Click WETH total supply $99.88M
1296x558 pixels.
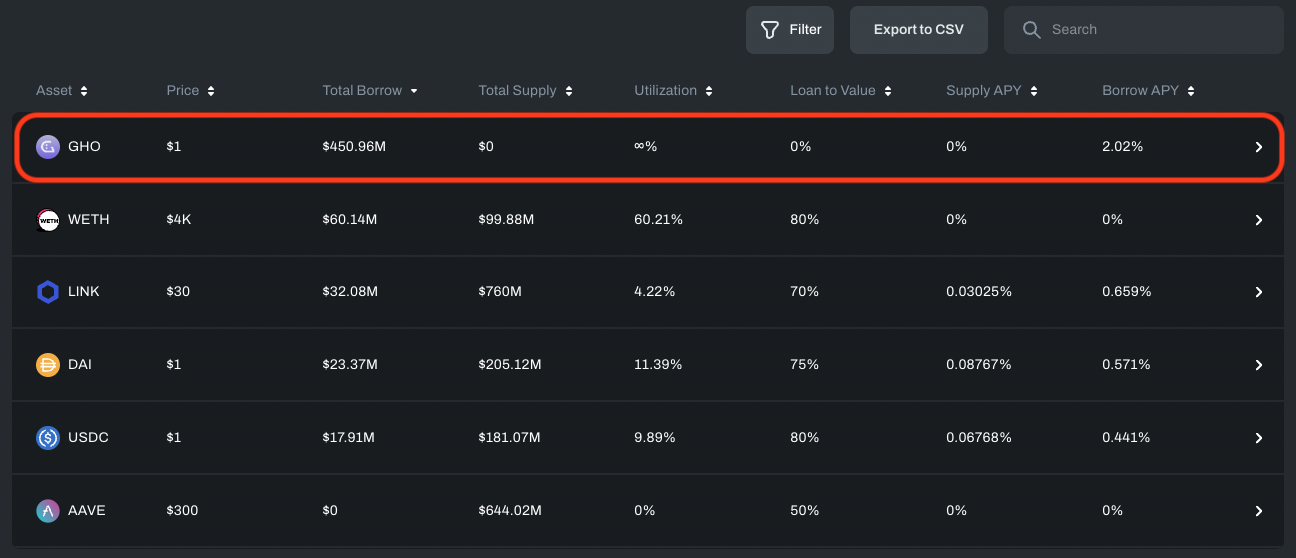click(506, 220)
